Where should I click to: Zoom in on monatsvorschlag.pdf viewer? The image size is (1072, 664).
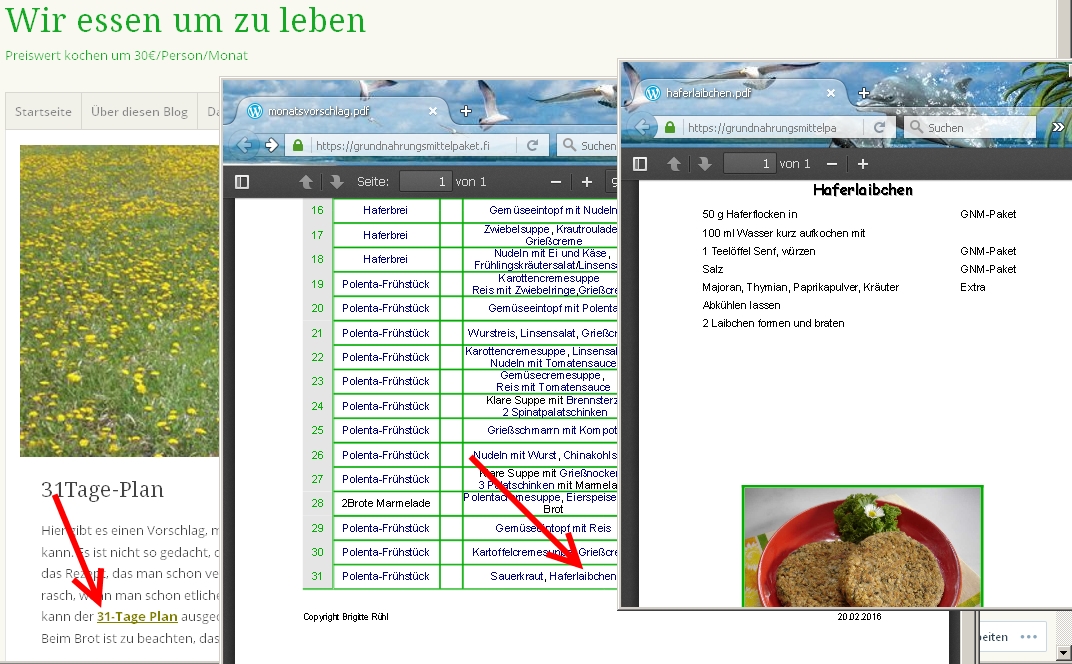587,182
